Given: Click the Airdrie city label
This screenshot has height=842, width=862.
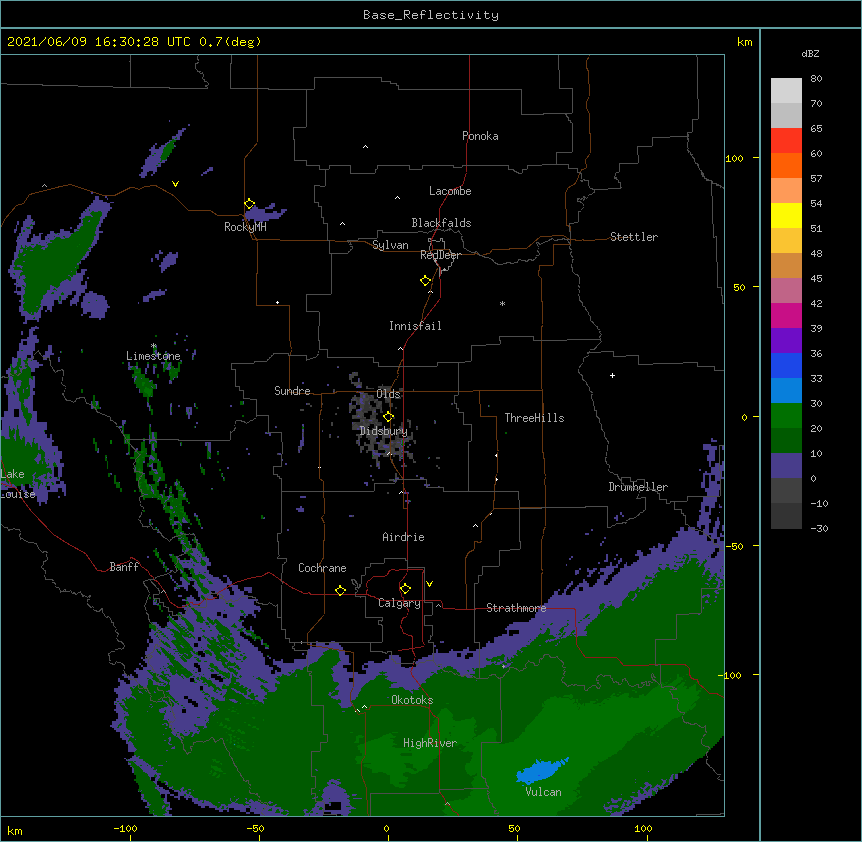Looking at the screenshot, I should pyautogui.click(x=403, y=537).
